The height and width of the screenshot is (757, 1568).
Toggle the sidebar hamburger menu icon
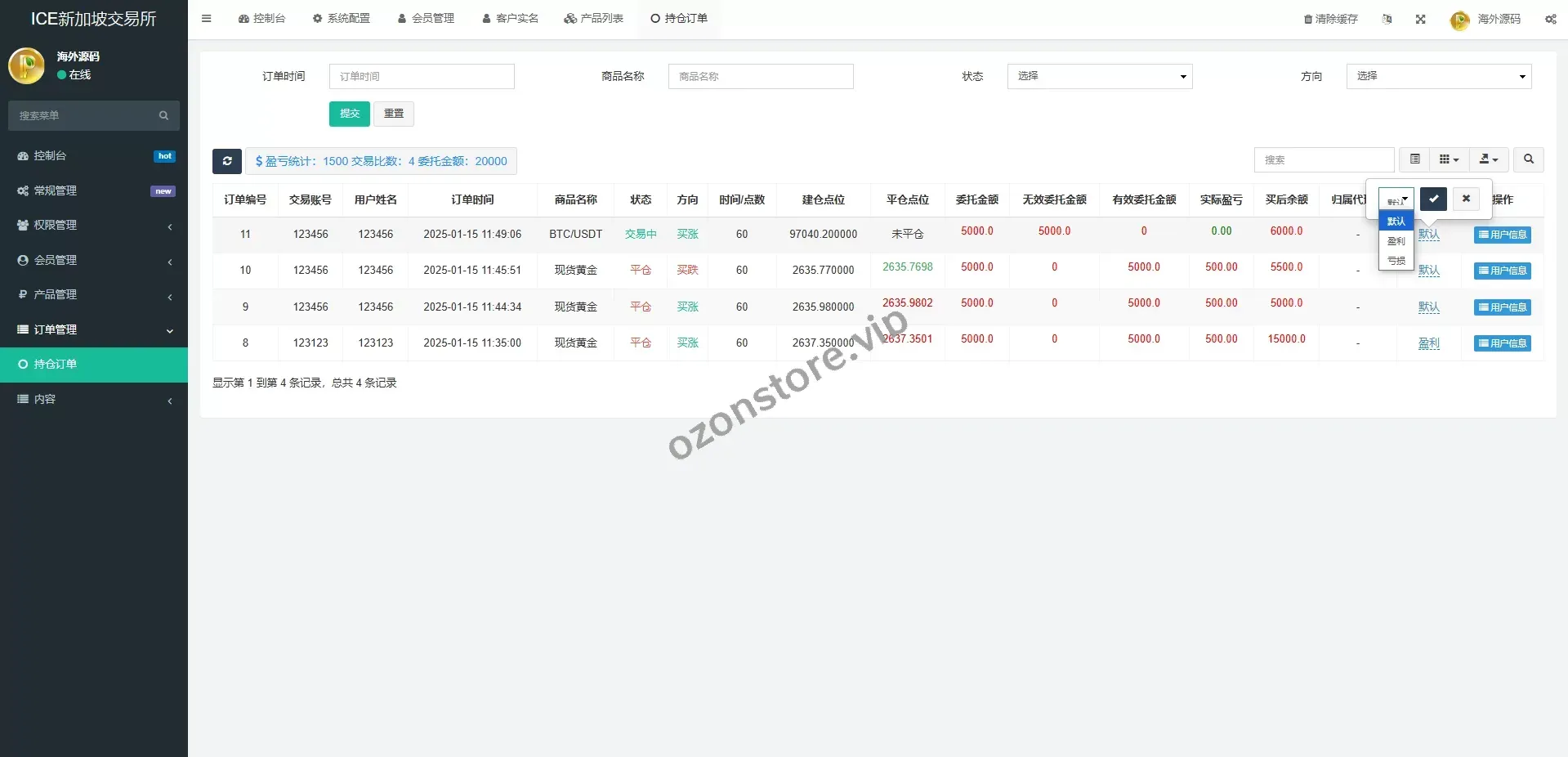point(206,18)
